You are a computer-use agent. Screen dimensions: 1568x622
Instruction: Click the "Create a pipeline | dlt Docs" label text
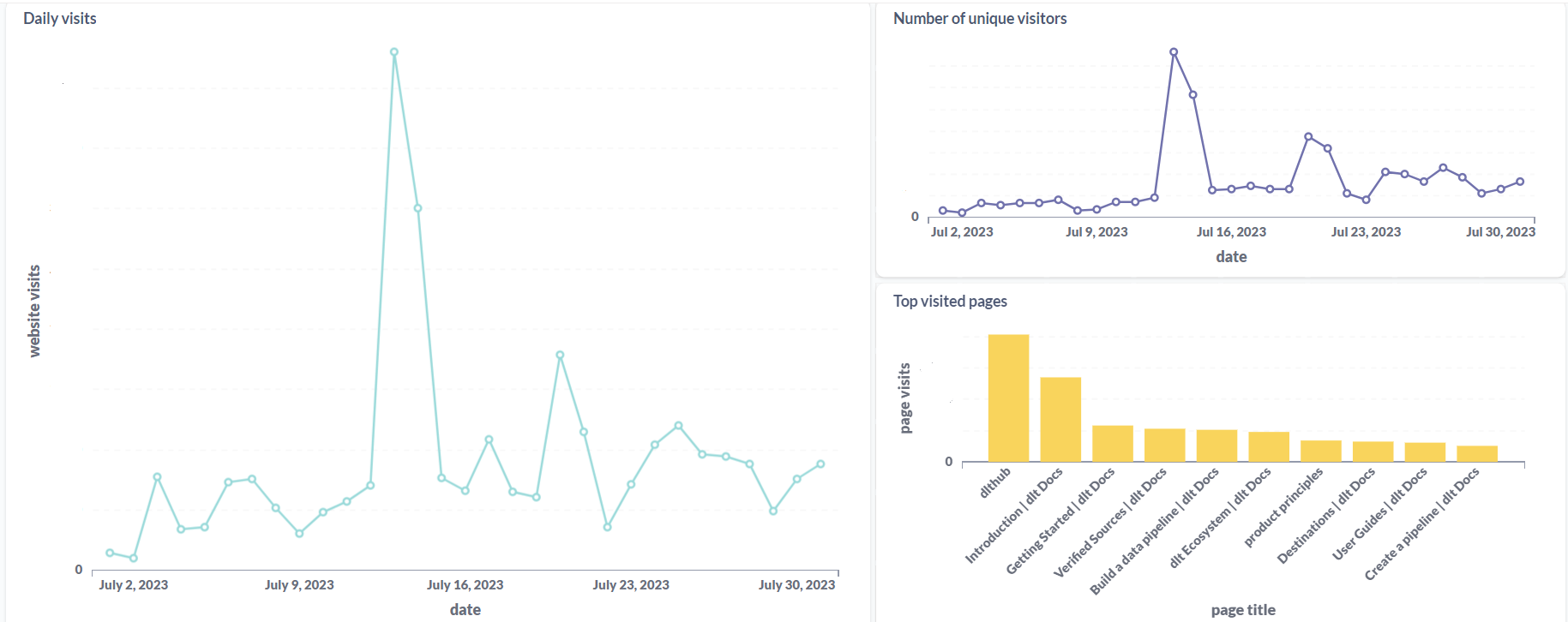[x=1422, y=523]
